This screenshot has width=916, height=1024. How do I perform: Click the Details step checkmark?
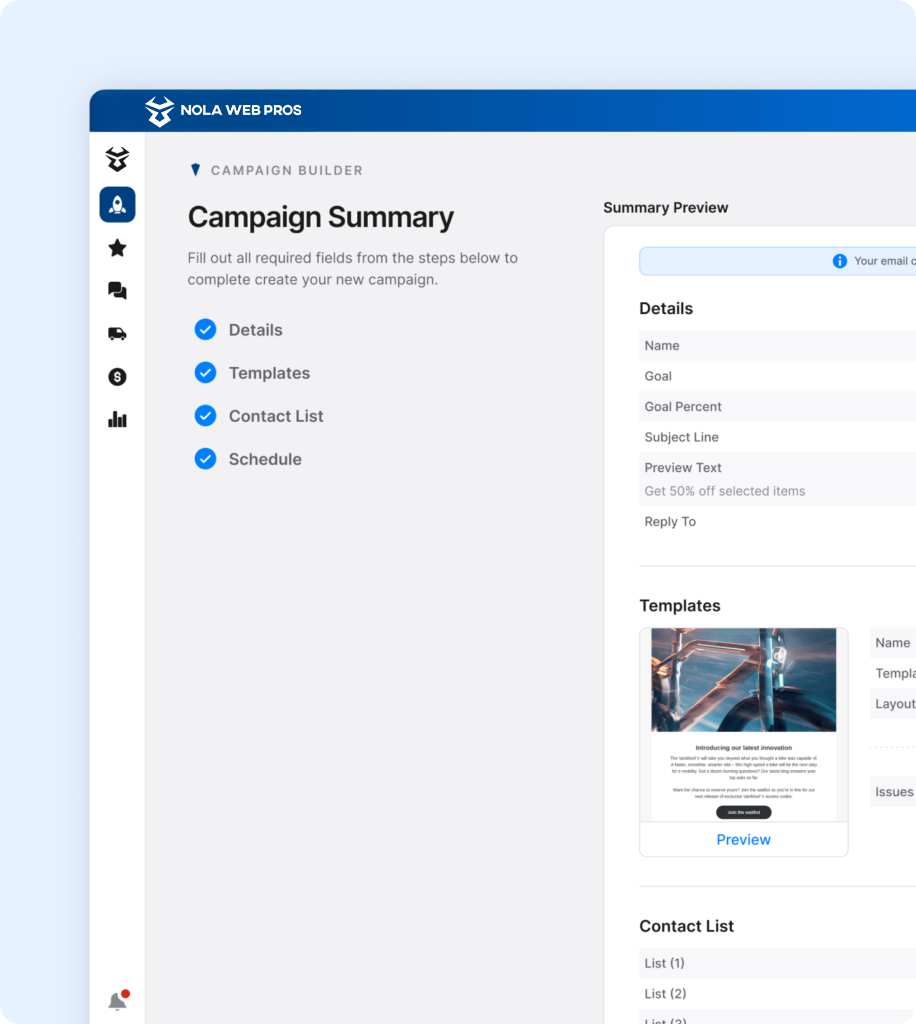point(206,330)
